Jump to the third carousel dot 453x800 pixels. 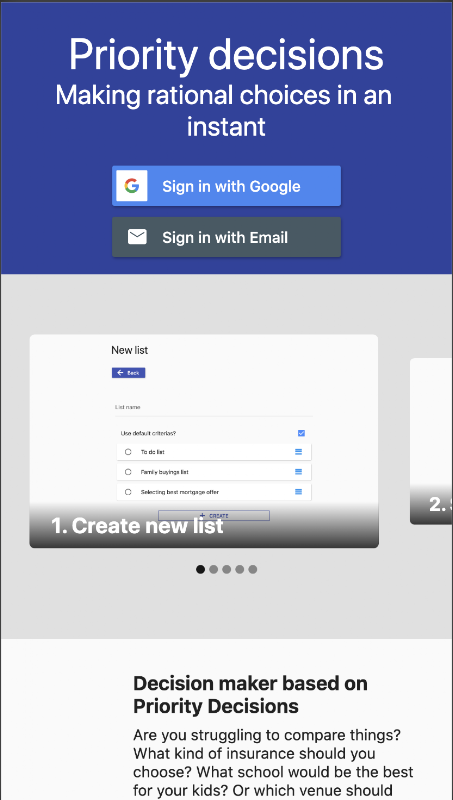click(x=226, y=569)
